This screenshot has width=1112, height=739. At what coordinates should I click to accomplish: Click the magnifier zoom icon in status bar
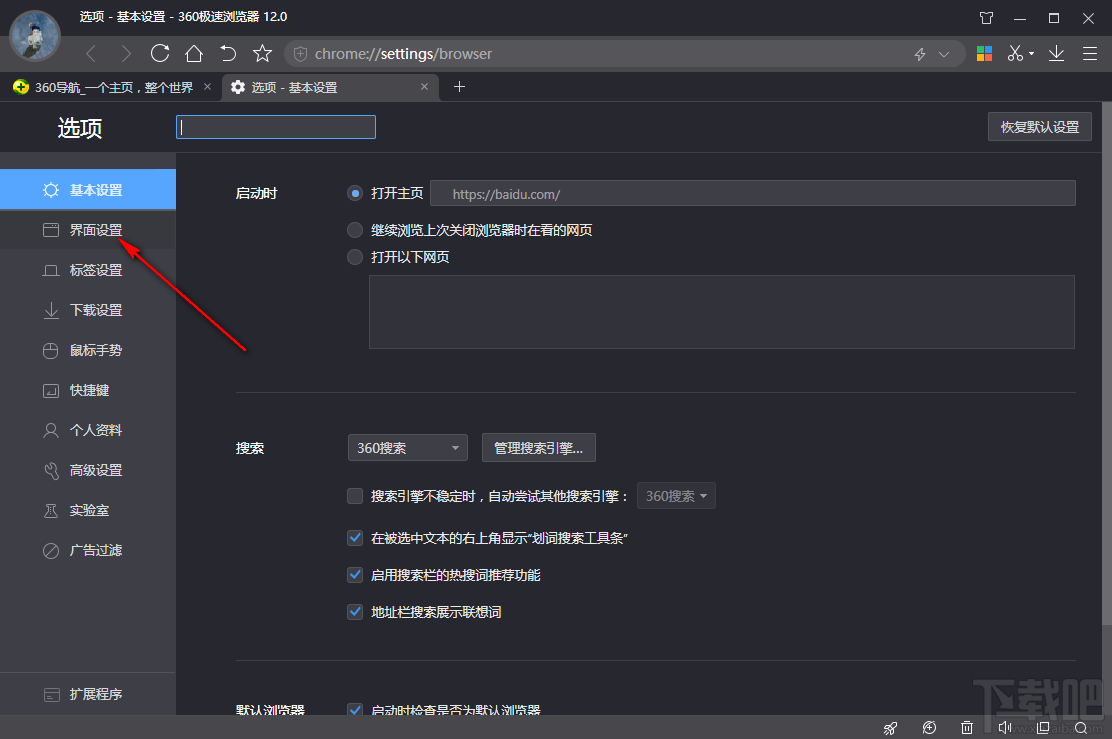[x=1081, y=728]
